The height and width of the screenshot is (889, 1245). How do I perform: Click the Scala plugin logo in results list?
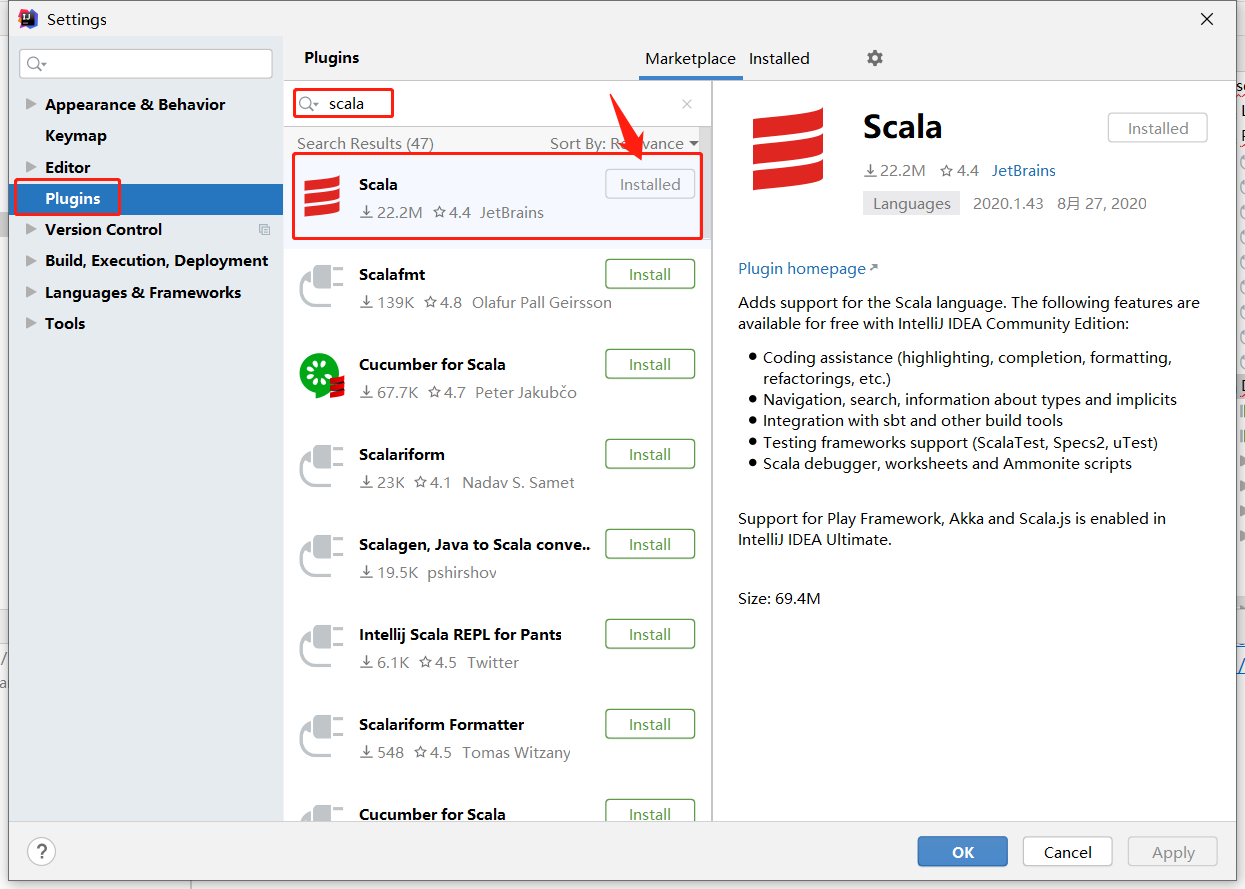pyautogui.click(x=322, y=196)
